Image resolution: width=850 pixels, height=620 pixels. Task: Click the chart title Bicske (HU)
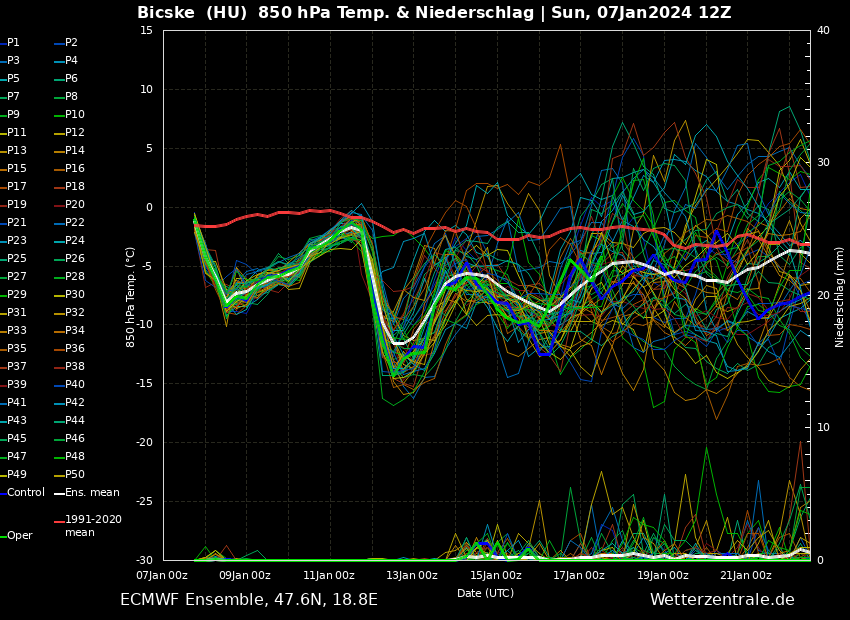coord(194,13)
